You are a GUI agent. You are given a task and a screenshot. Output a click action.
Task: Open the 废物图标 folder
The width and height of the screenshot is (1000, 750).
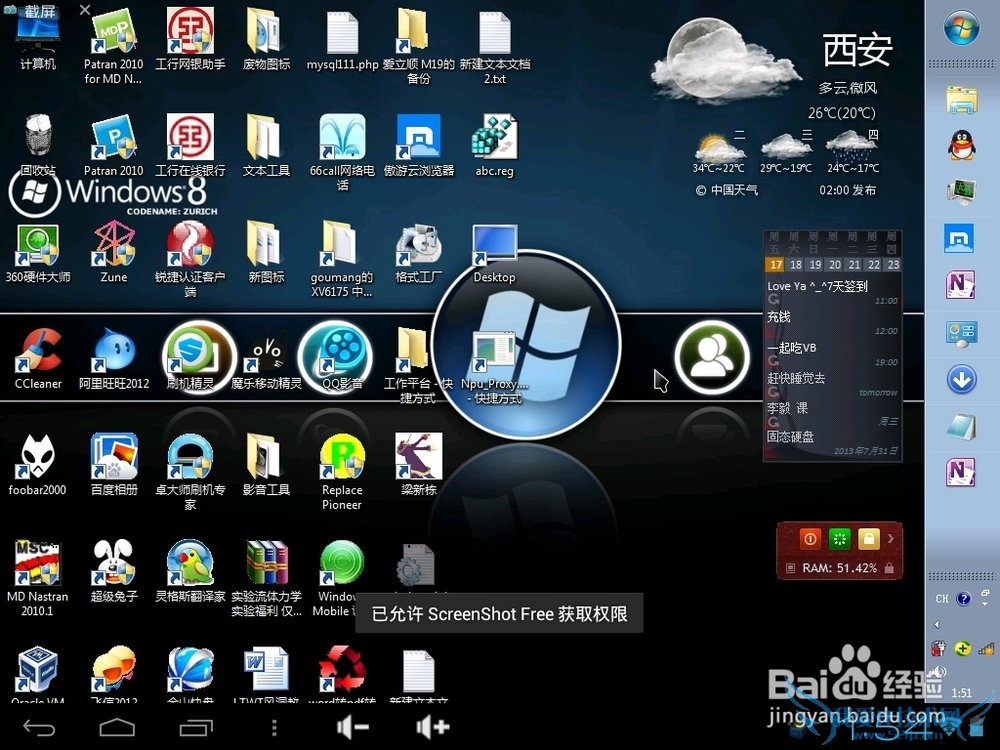(266, 40)
